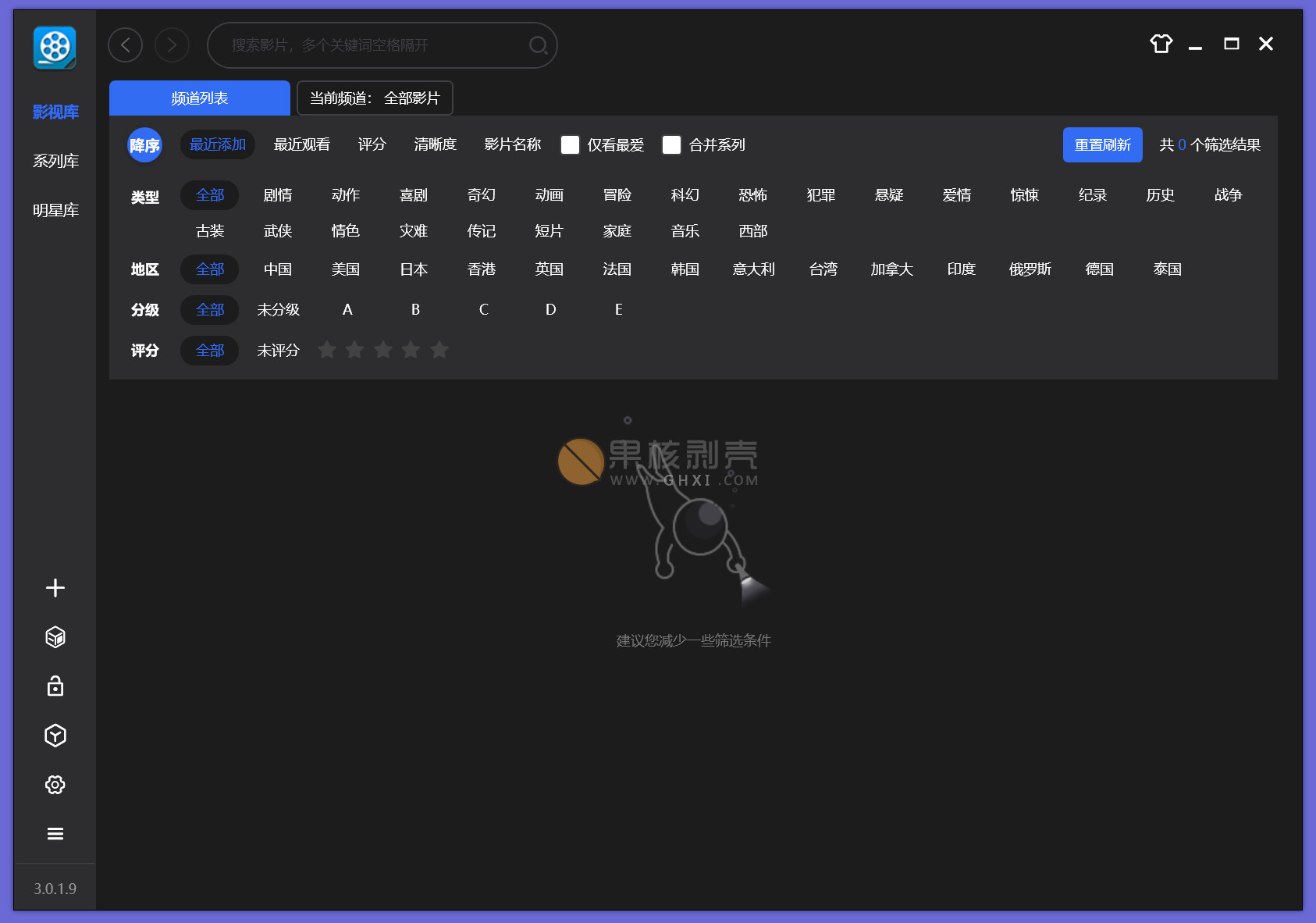Click the search magnifier icon
The height and width of the screenshot is (923, 1316).
point(538,45)
